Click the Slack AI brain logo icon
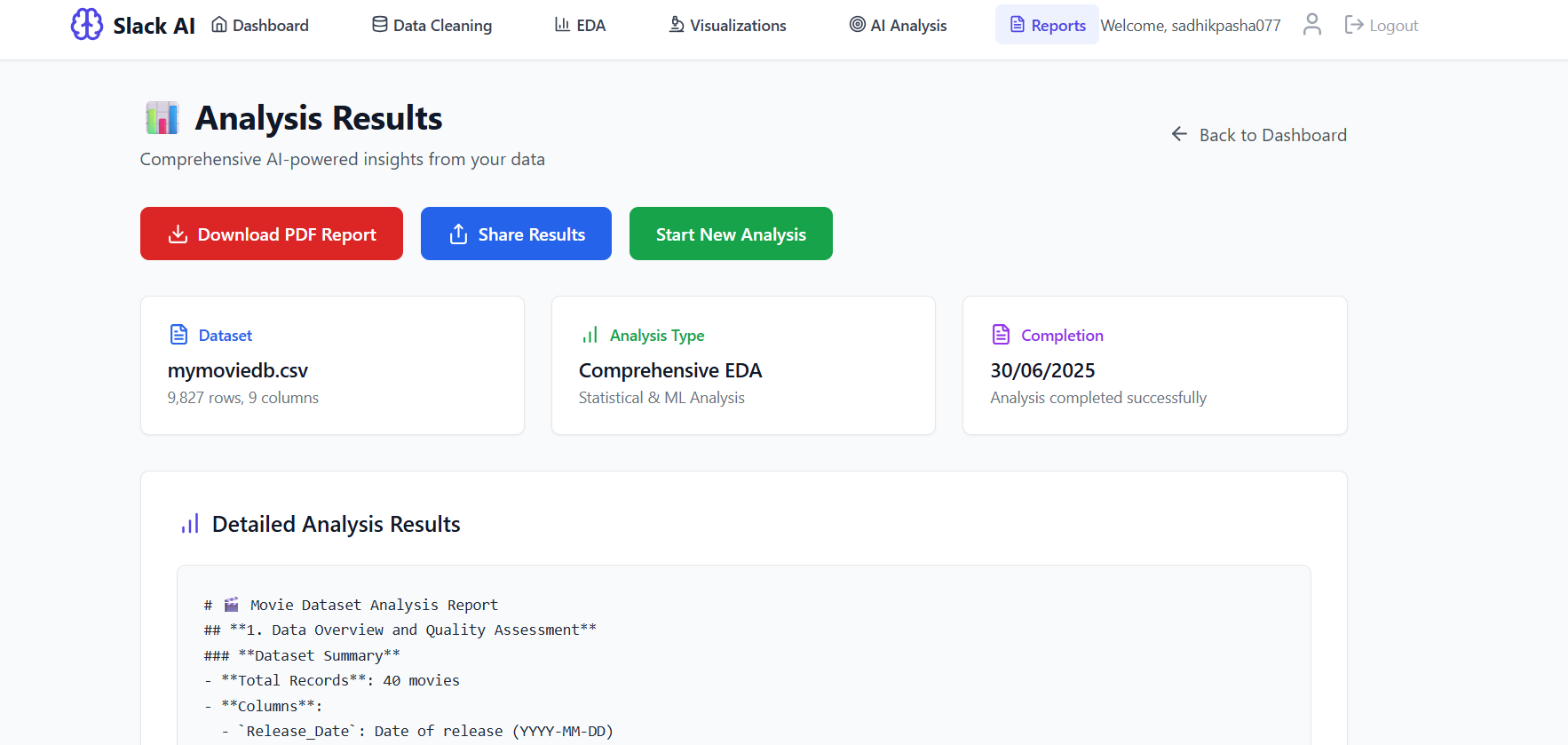 click(87, 24)
